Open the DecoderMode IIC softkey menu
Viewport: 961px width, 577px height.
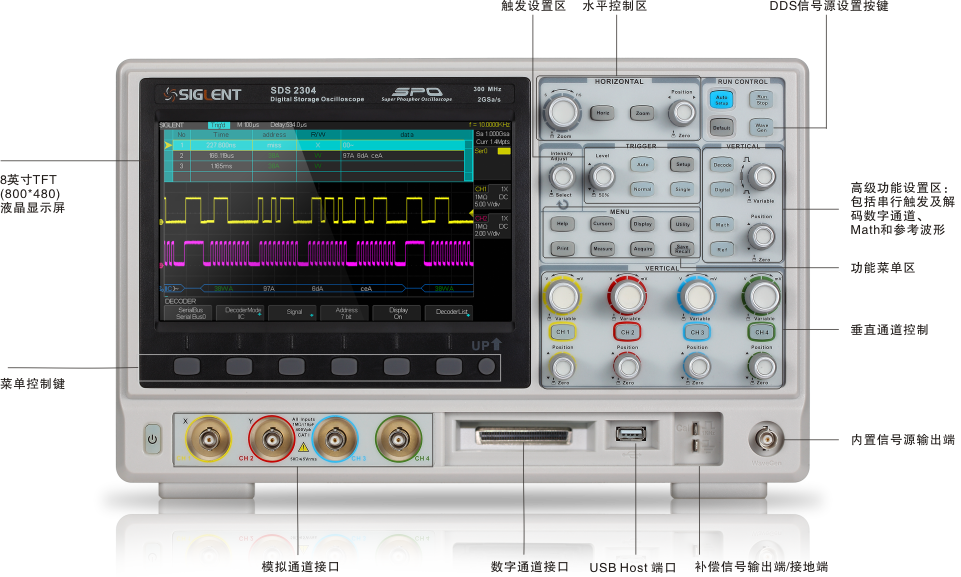[240, 312]
